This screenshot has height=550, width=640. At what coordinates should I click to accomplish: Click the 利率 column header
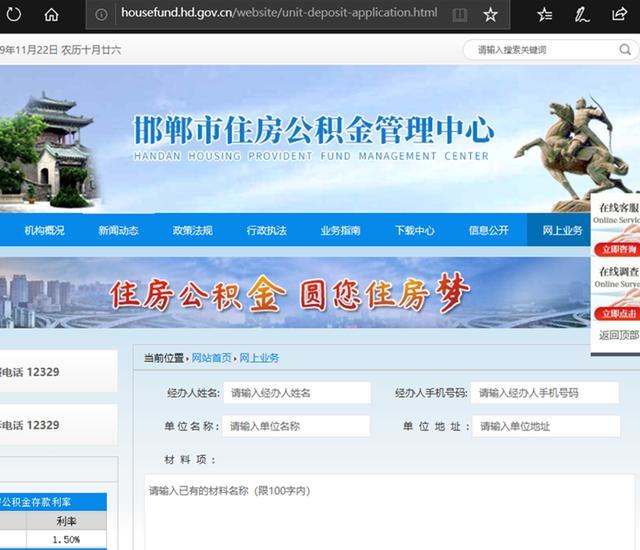coord(67,520)
